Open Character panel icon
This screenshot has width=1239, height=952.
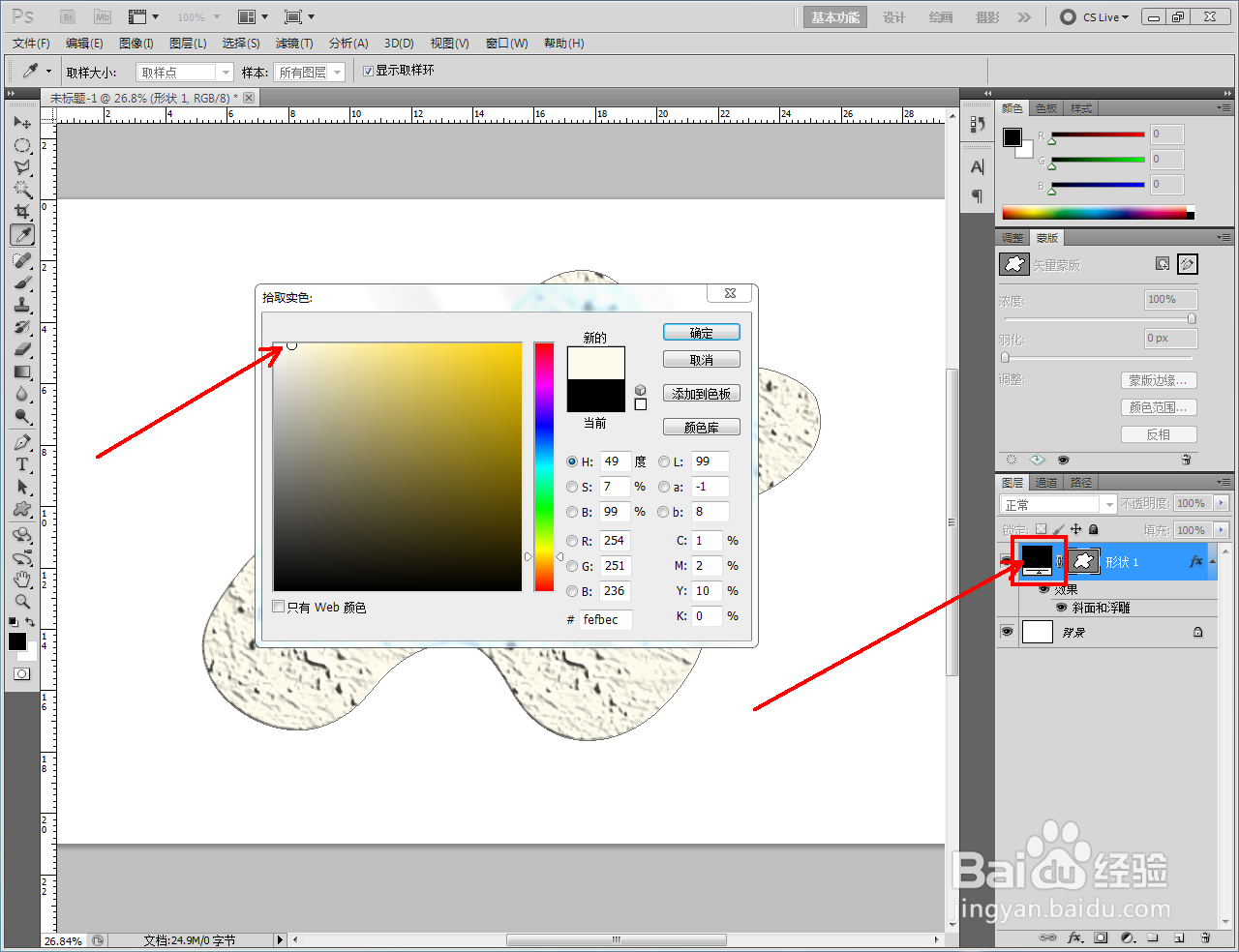coord(977,167)
